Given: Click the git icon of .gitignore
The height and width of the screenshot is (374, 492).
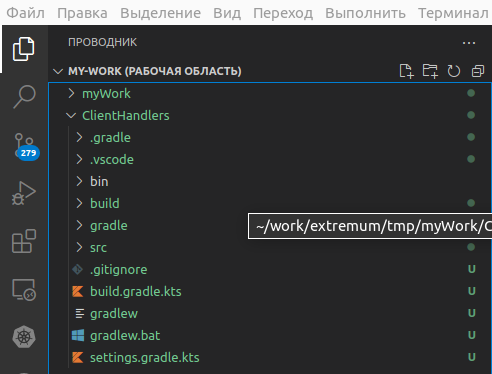Looking at the screenshot, I should pyautogui.click(x=78, y=270).
